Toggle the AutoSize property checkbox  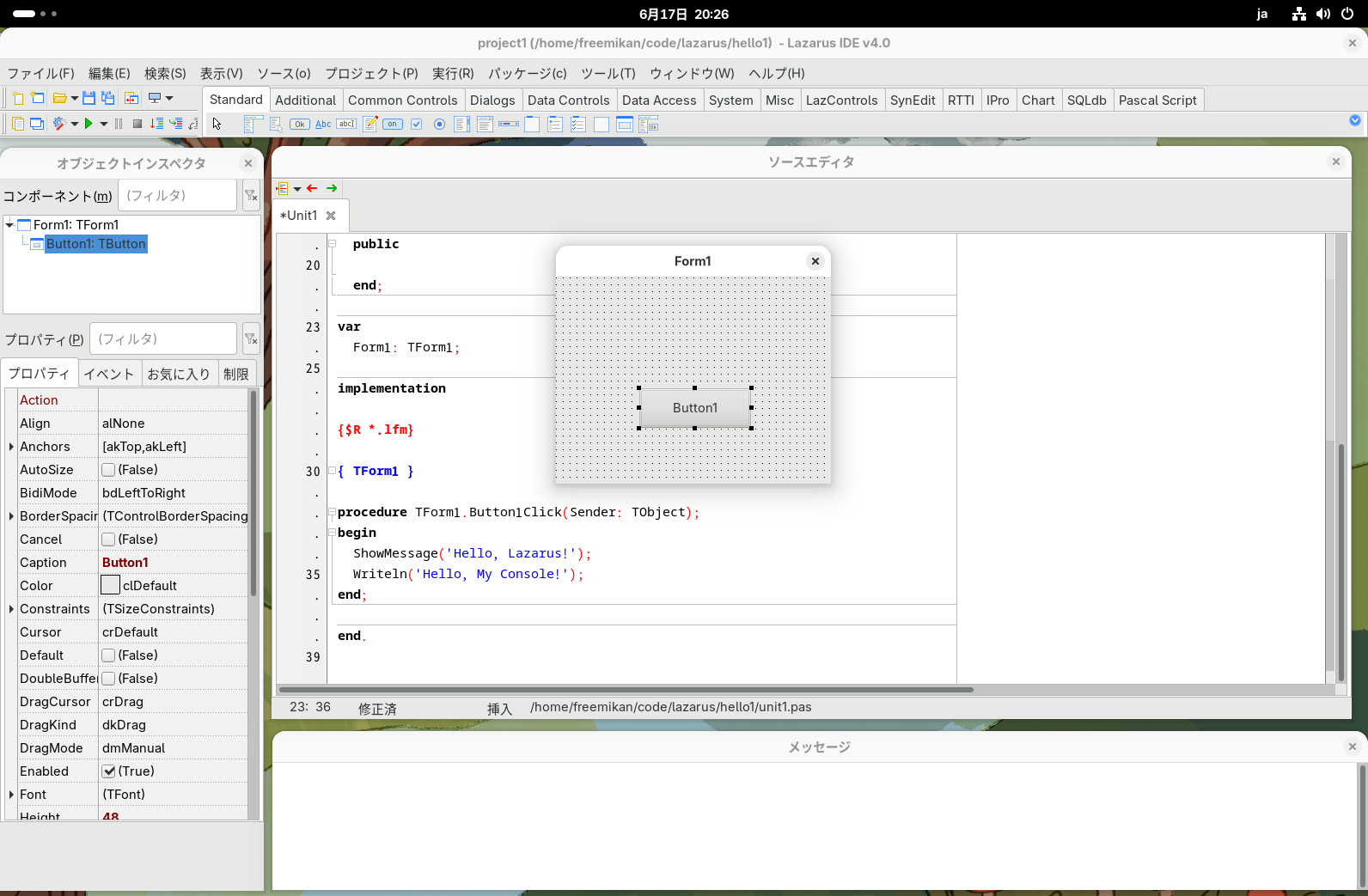(x=109, y=470)
